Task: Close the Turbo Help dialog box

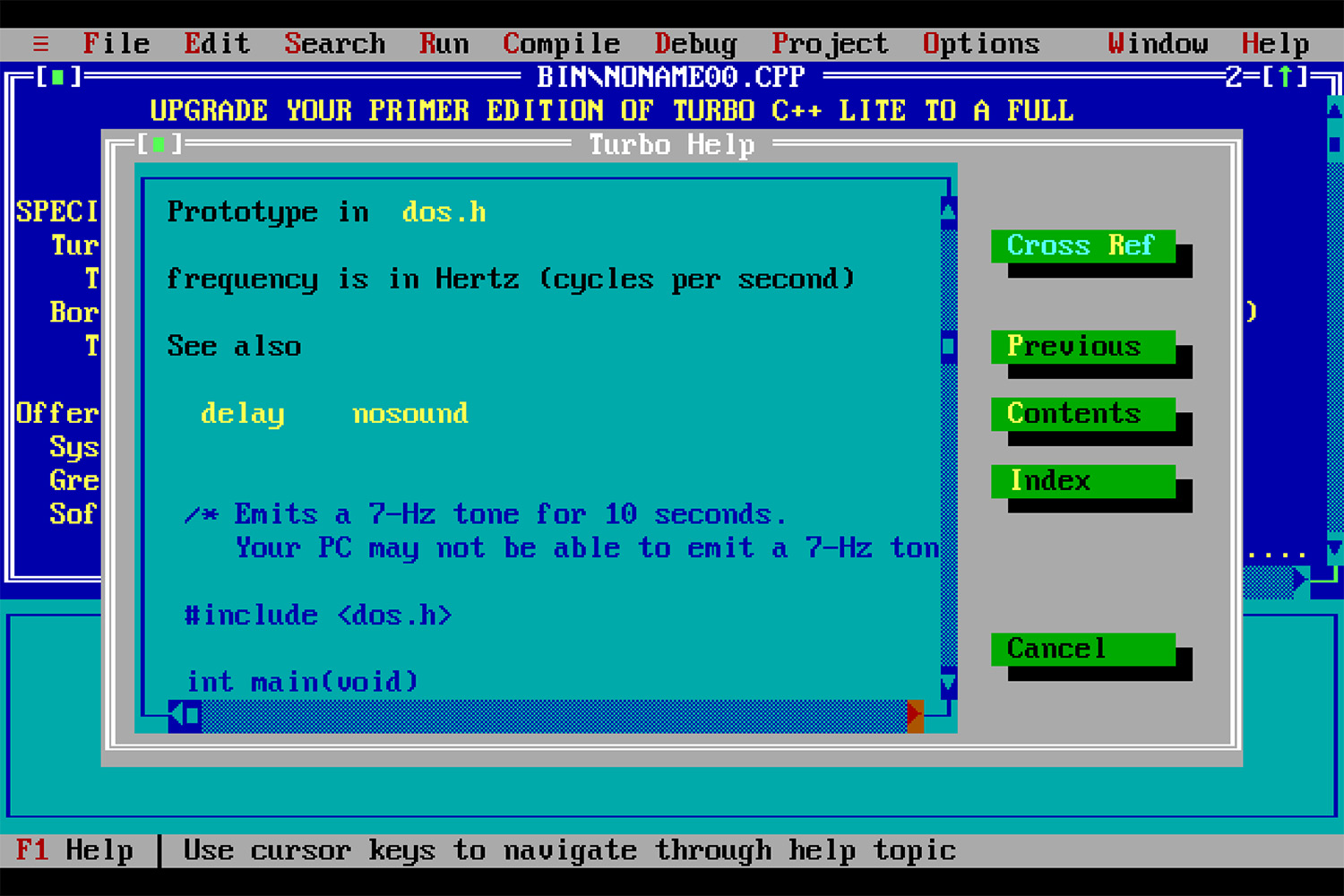Action: click(x=159, y=144)
